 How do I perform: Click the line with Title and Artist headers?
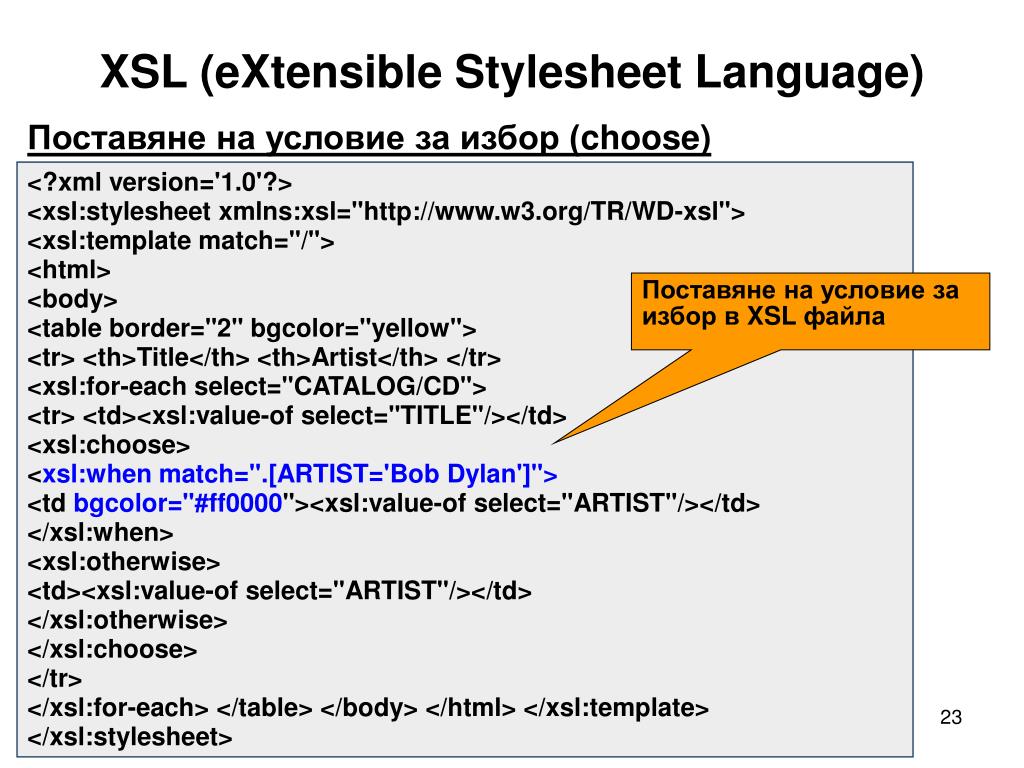(264, 357)
